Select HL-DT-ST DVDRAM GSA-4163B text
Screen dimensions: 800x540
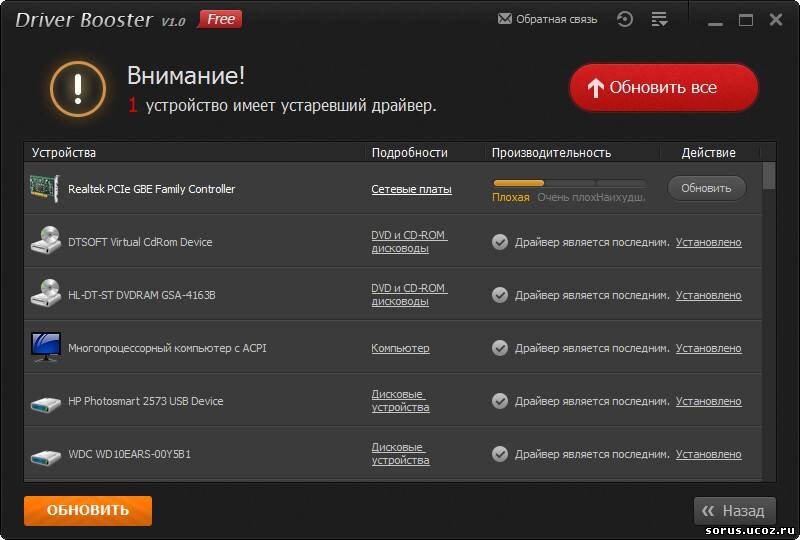pos(142,296)
